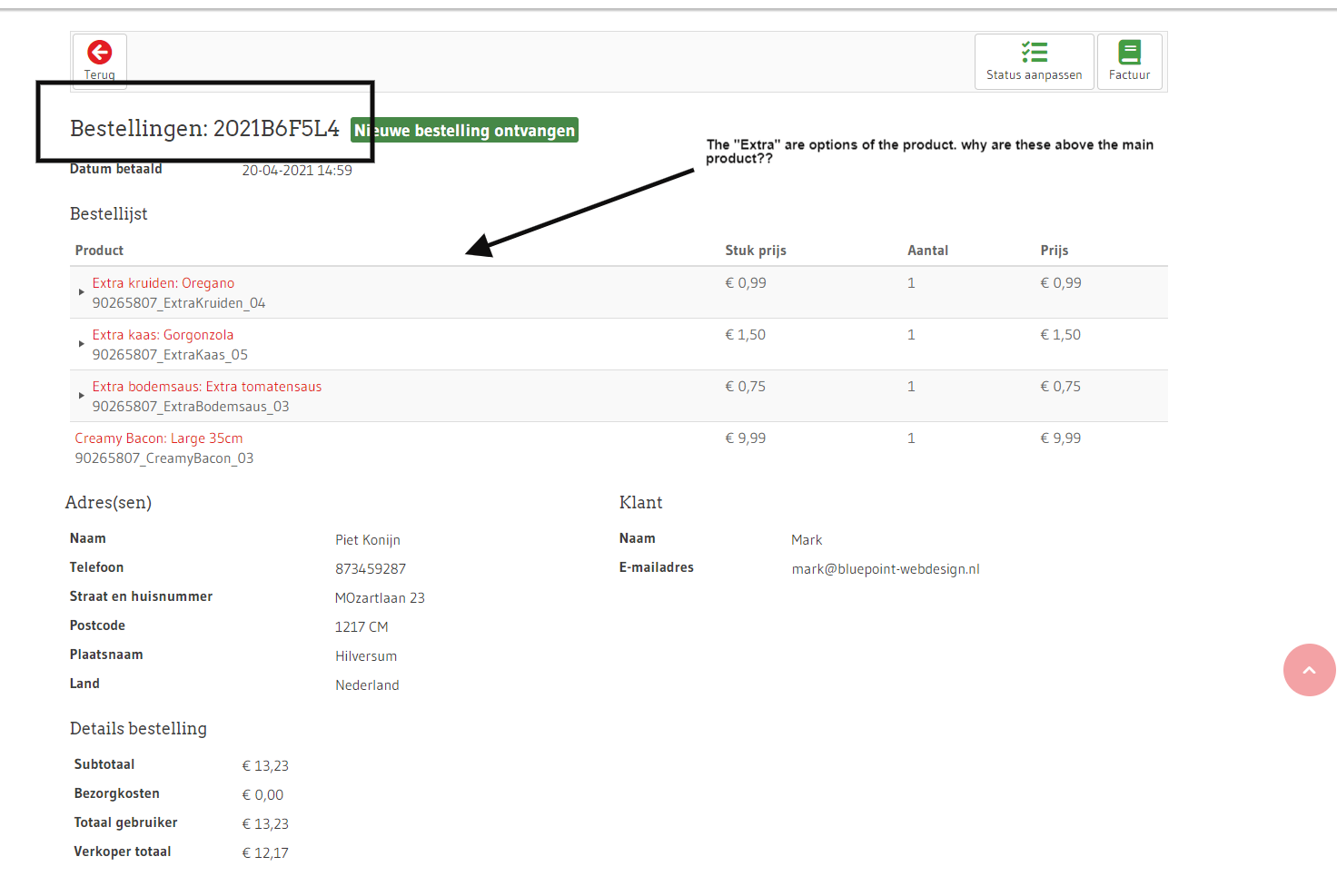The width and height of the screenshot is (1337, 896).
Task: Expand the Extra kaas: Gorgonzola row arrow
Action: [82, 344]
